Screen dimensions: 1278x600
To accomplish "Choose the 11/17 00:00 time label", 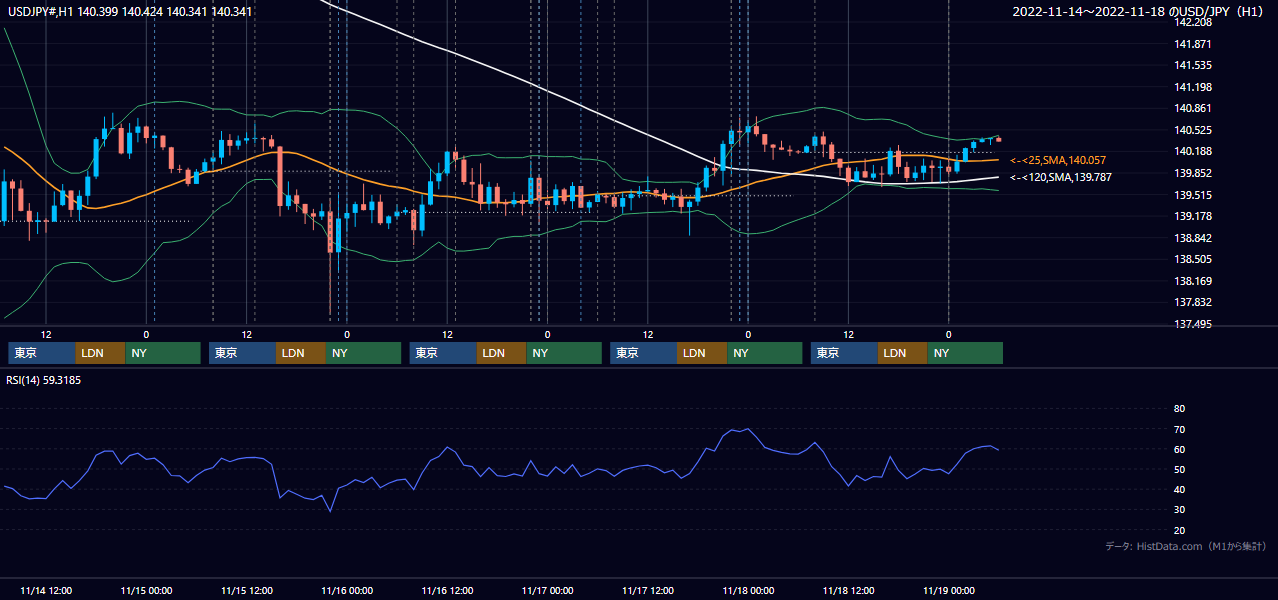I will (548, 590).
